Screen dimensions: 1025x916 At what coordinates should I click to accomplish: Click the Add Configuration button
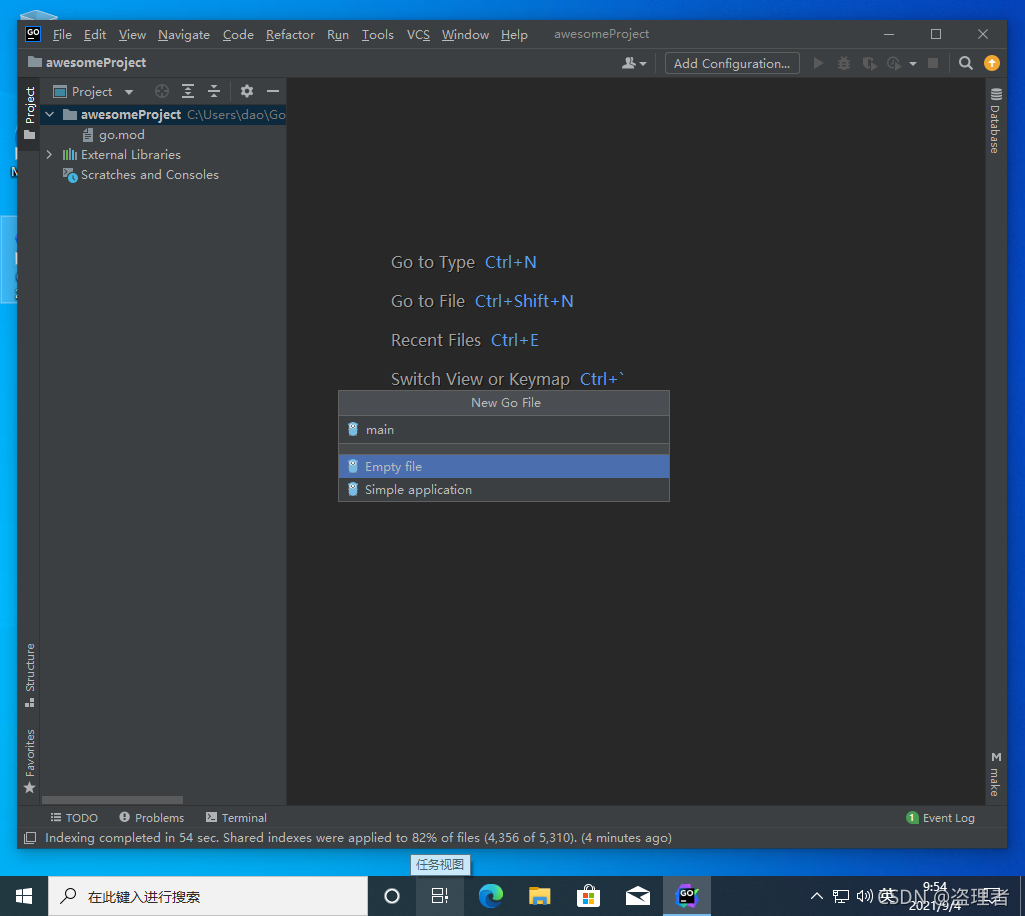pyautogui.click(x=731, y=63)
